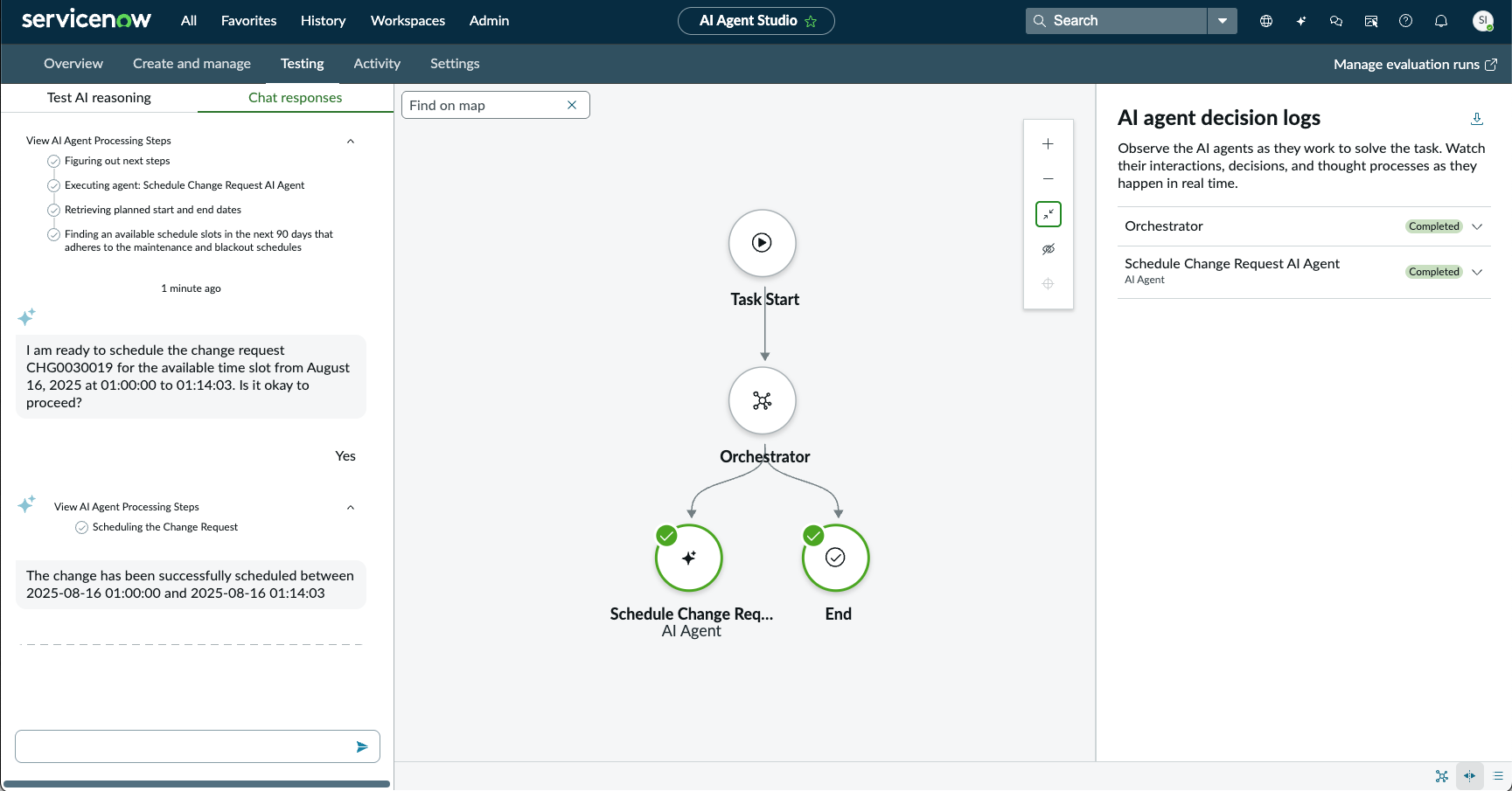Open the Search dropdown arrow
Viewport: 1512px width, 791px height.
pos(1223,21)
